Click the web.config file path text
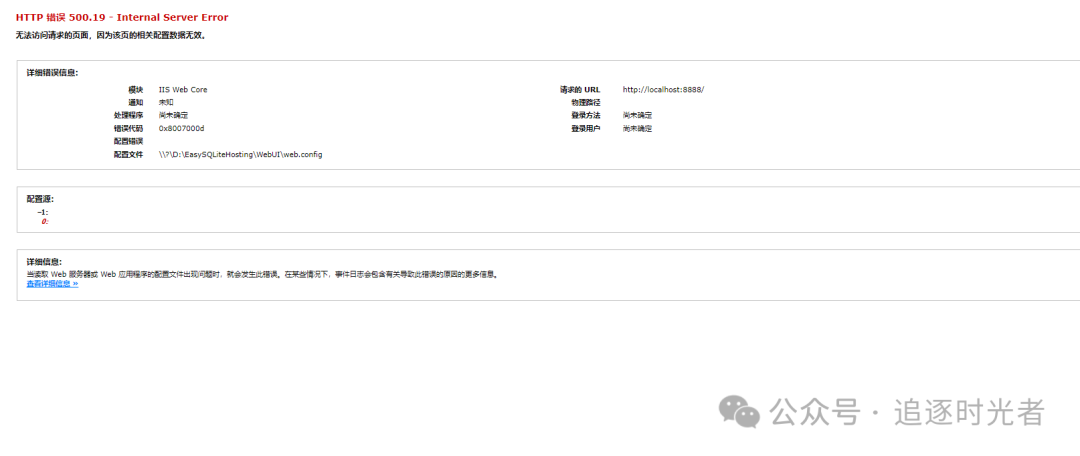 tap(240, 155)
